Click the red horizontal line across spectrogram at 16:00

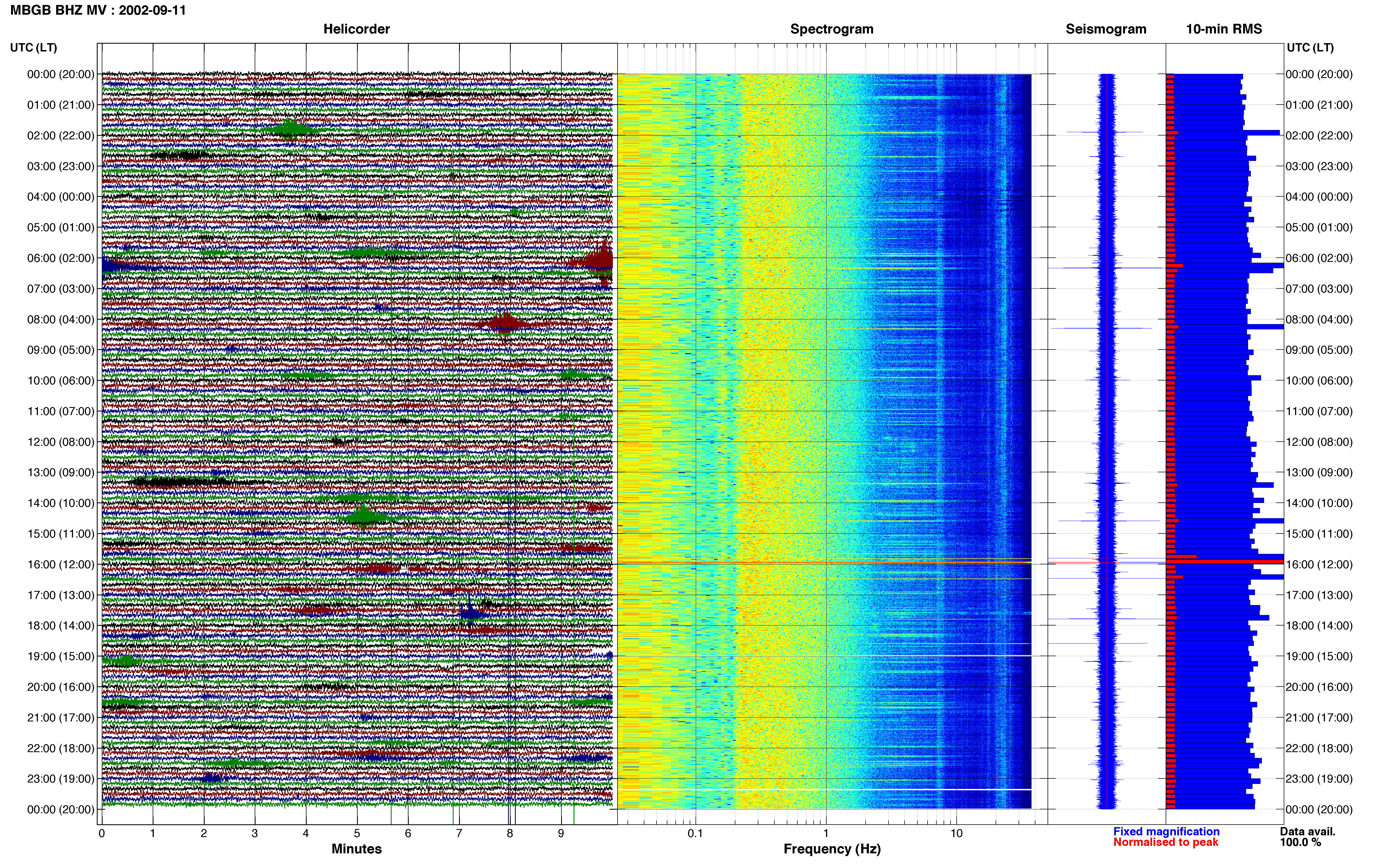(x=824, y=563)
